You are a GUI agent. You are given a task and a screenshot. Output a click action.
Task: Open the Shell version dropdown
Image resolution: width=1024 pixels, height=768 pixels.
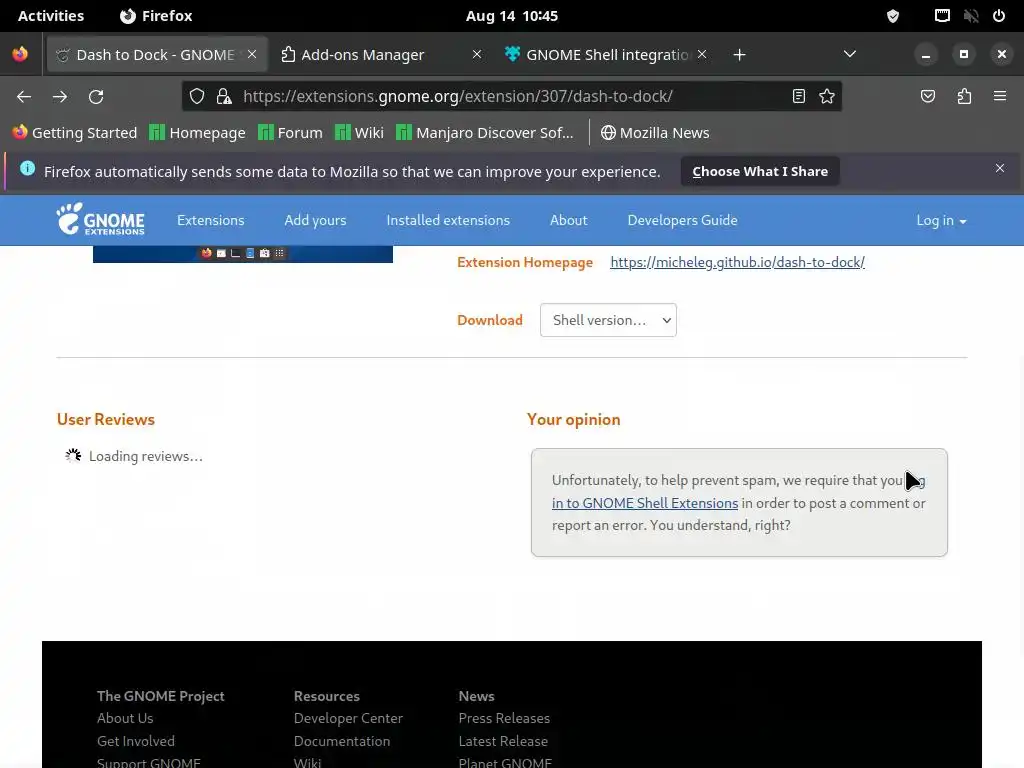(608, 320)
